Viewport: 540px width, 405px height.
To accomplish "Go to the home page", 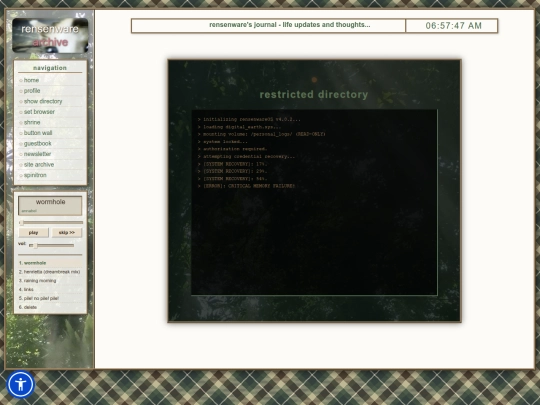I will [31, 80].
